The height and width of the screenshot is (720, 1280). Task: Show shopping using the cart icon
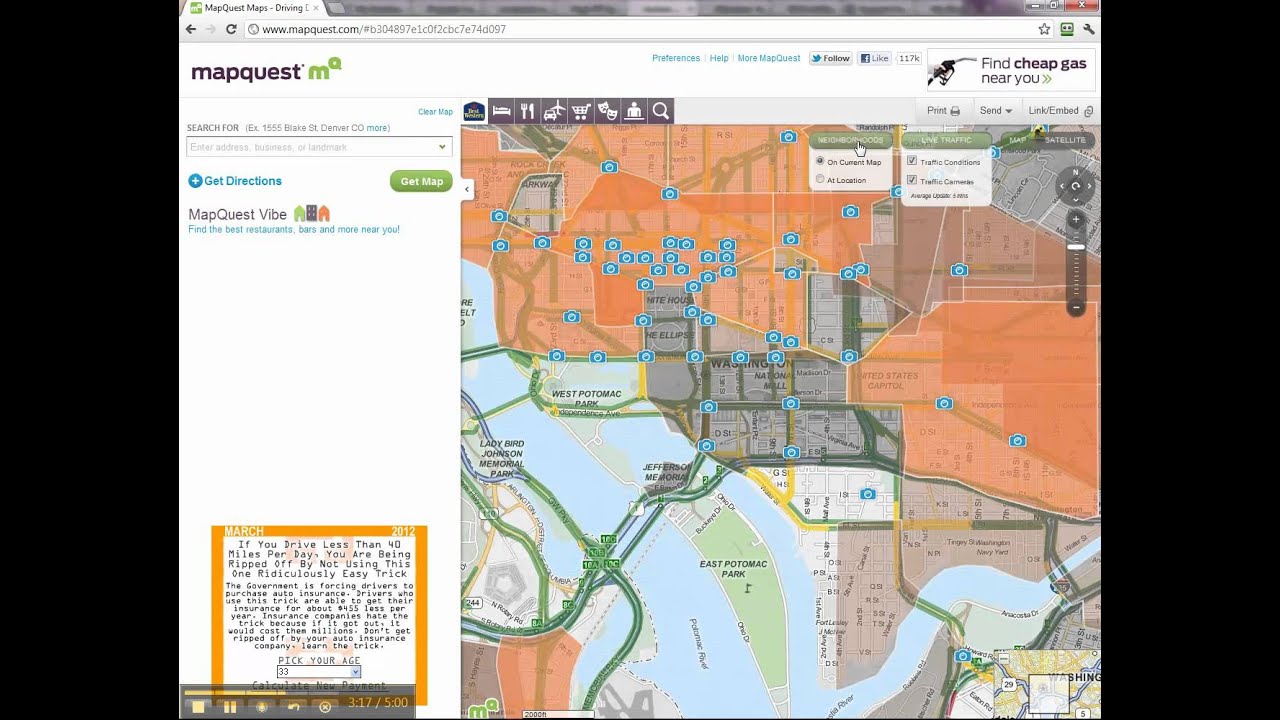pos(581,111)
